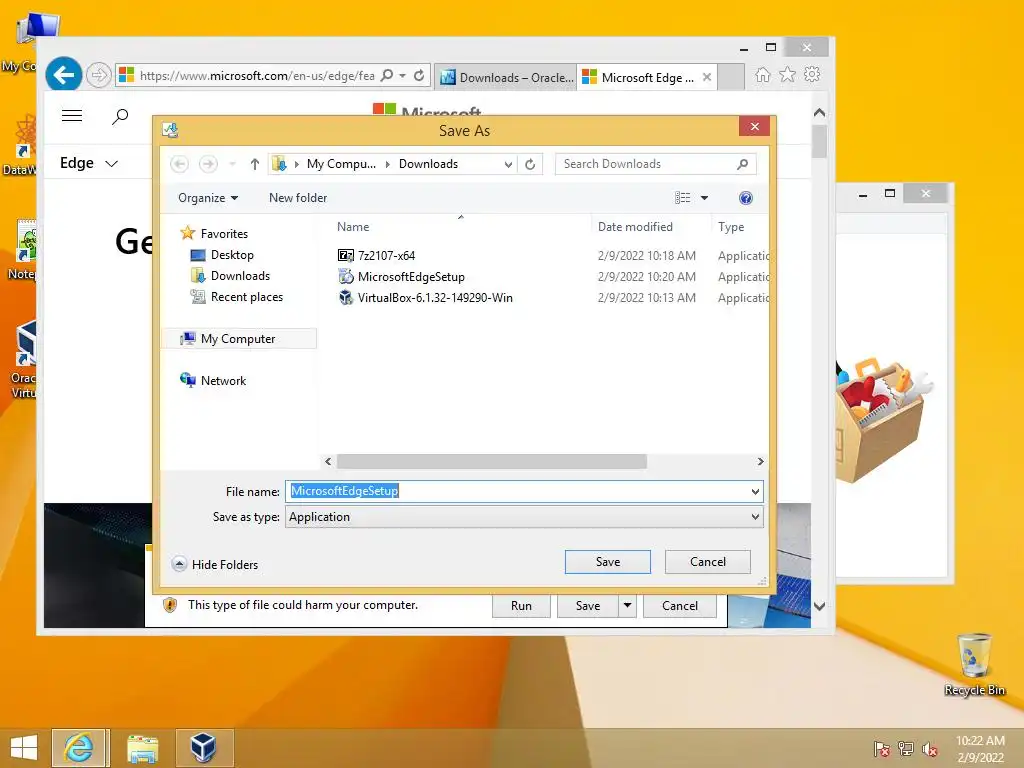Click Internet Explorer taskbar icon
1024x768 pixels.
coord(79,748)
